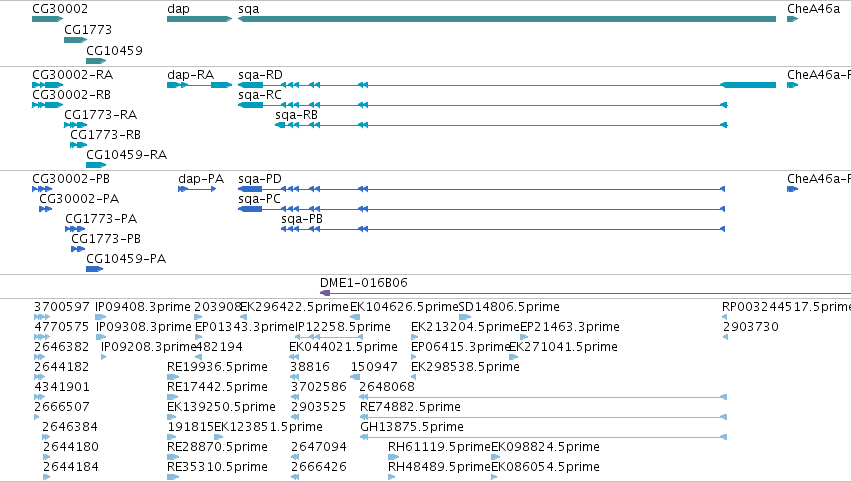851x482 pixels.
Task: Select the sqa-PC protein feature
Action: click(x=481, y=210)
